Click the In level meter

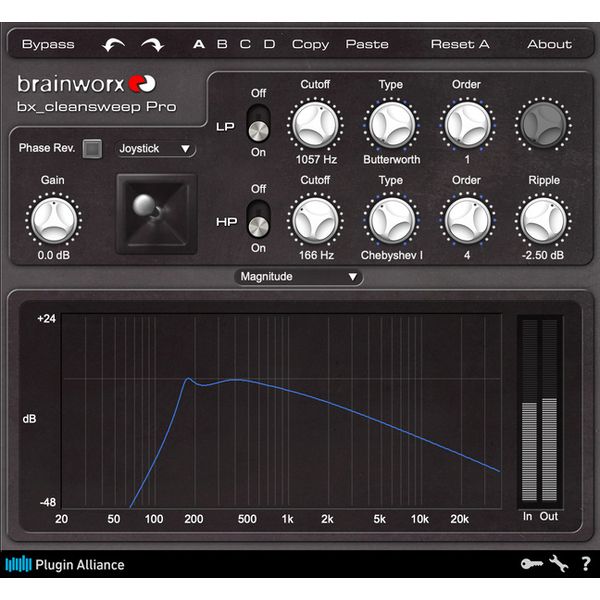tap(529, 410)
